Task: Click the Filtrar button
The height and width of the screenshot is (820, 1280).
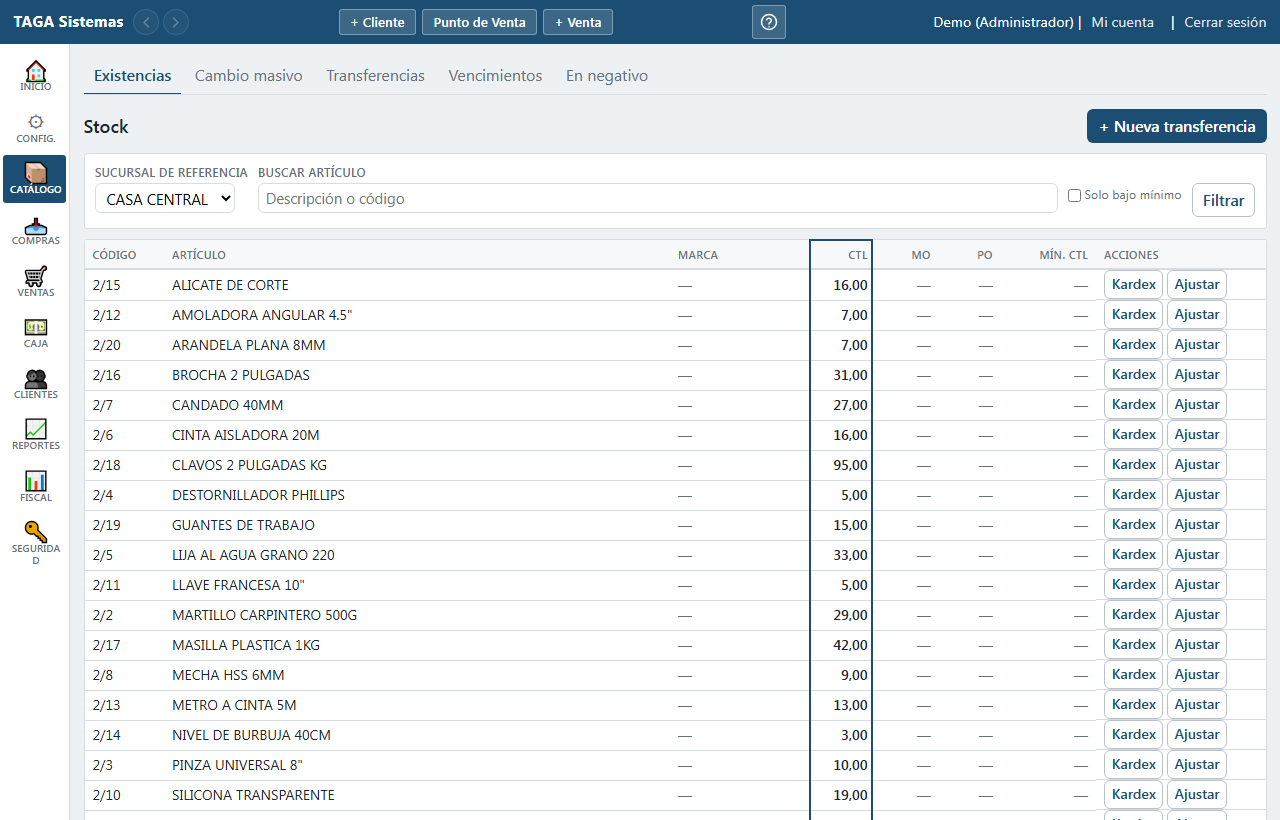Action: (x=1223, y=200)
